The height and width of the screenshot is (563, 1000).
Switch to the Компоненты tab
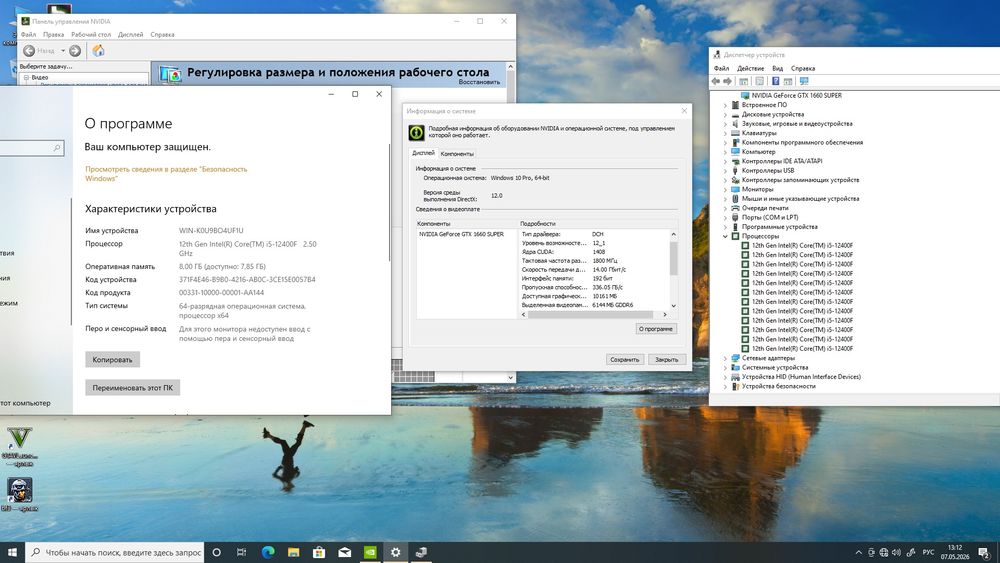pyautogui.click(x=457, y=154)
